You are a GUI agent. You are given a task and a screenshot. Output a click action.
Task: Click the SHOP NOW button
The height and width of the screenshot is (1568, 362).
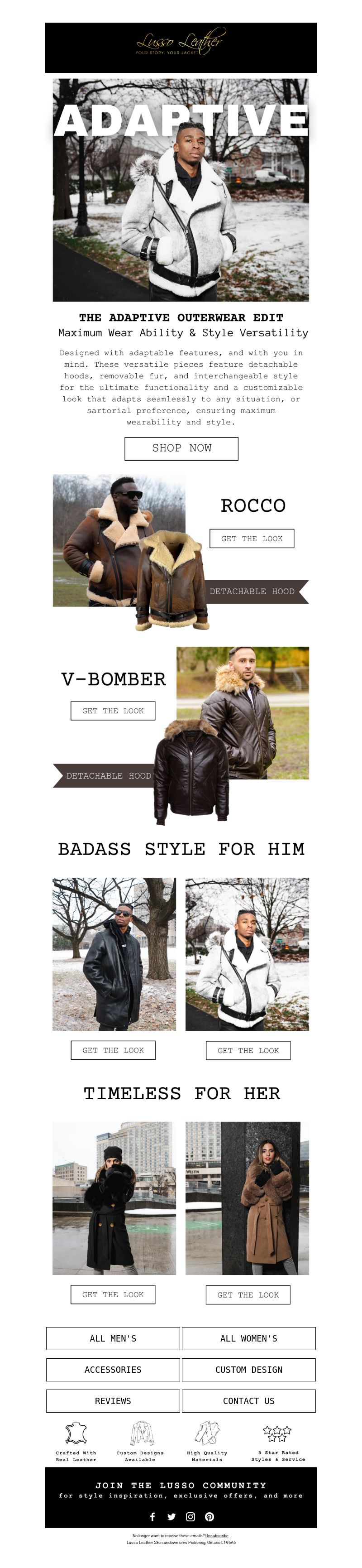[181, 448]
